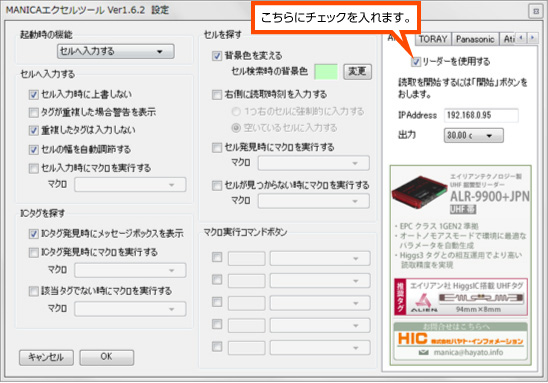Toggle セルの幅を自動調節する checkbox
The width and height of the screenshot is (548, 383).
(x=34, y=150)
